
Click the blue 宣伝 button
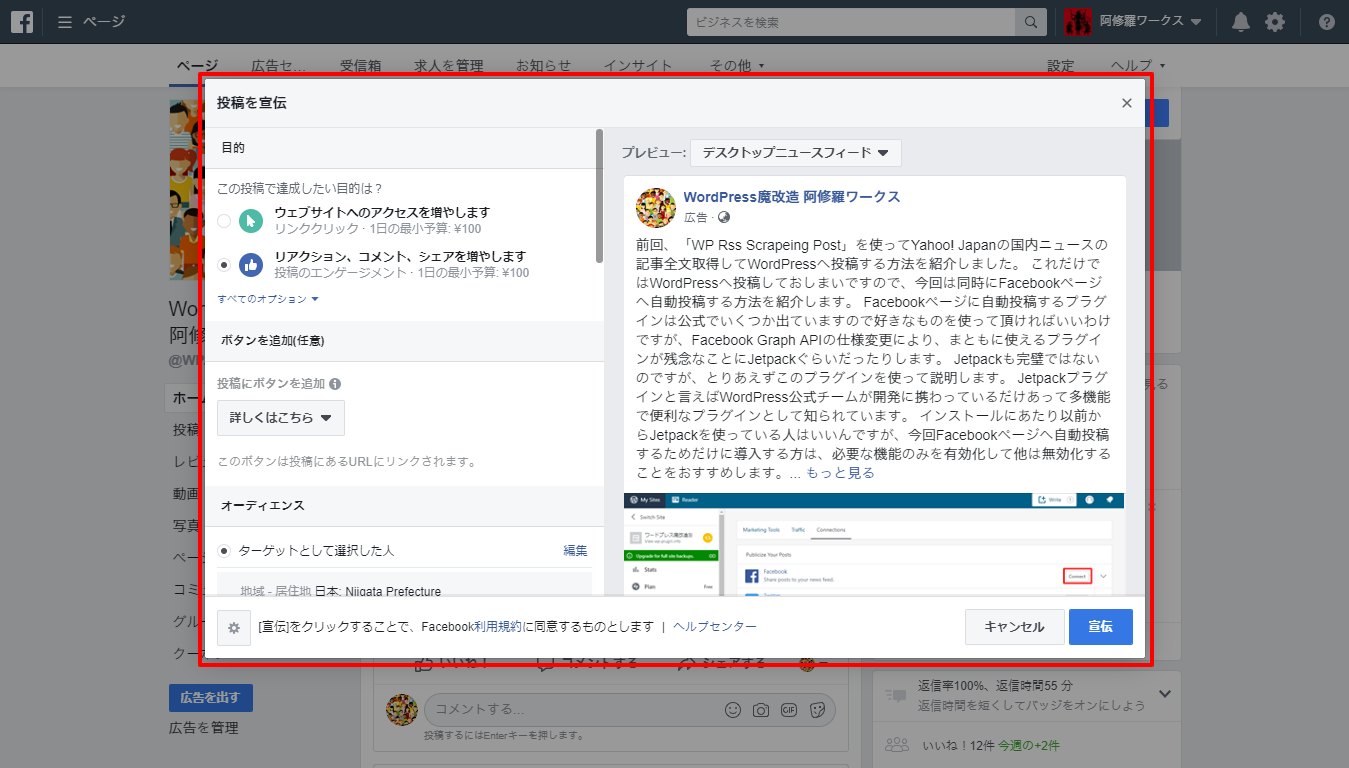click(1100, 627)
